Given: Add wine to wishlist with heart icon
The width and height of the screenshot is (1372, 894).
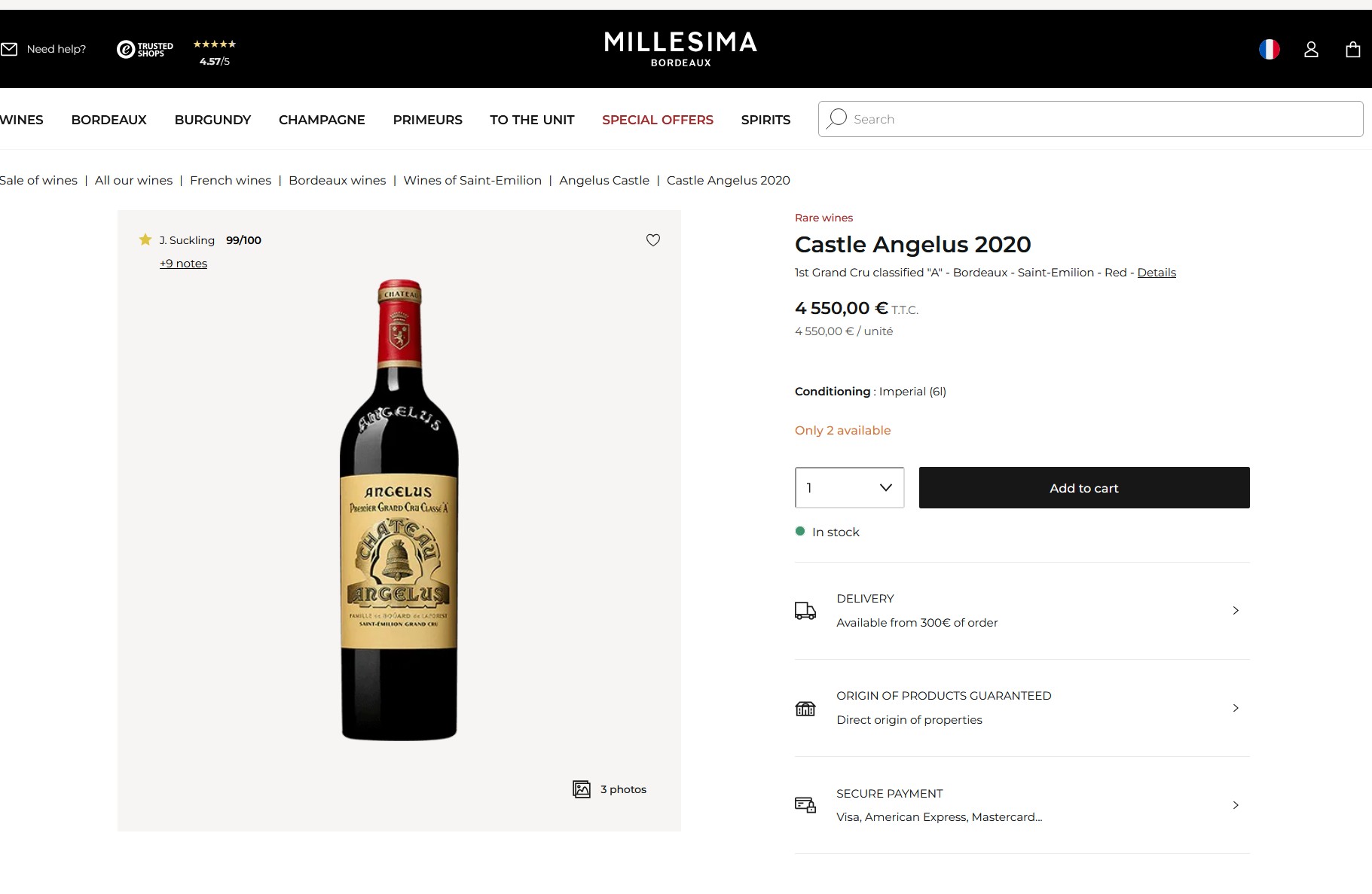Looking at the screenshot, I should point(653,240).
